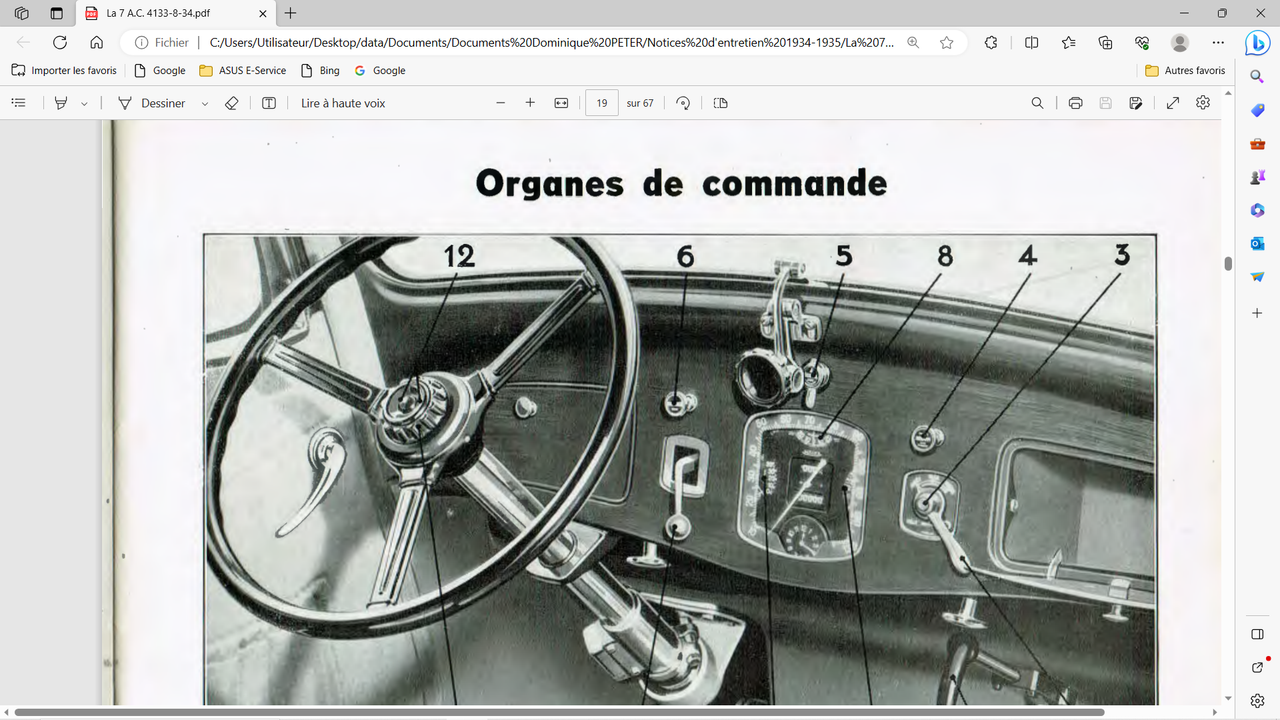Open browser extensions menu
This screenshot has height=720, width=1280.
coord(991,42)
